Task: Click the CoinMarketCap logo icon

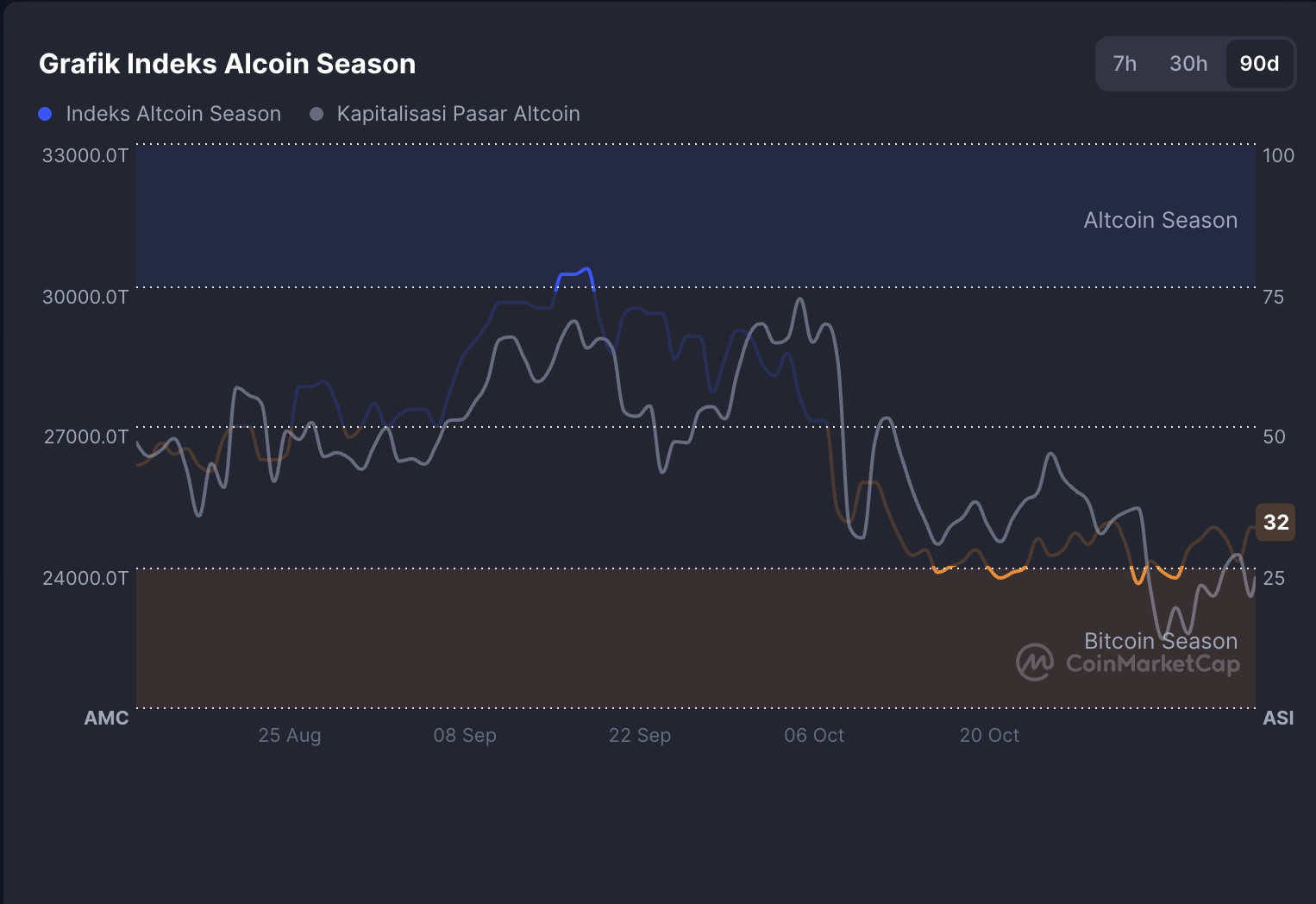Action: pos(1034,663)
